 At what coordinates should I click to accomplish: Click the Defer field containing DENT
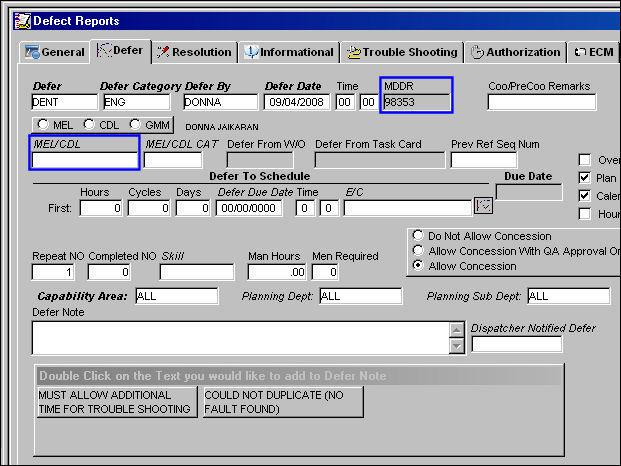(x=65, y=102)
